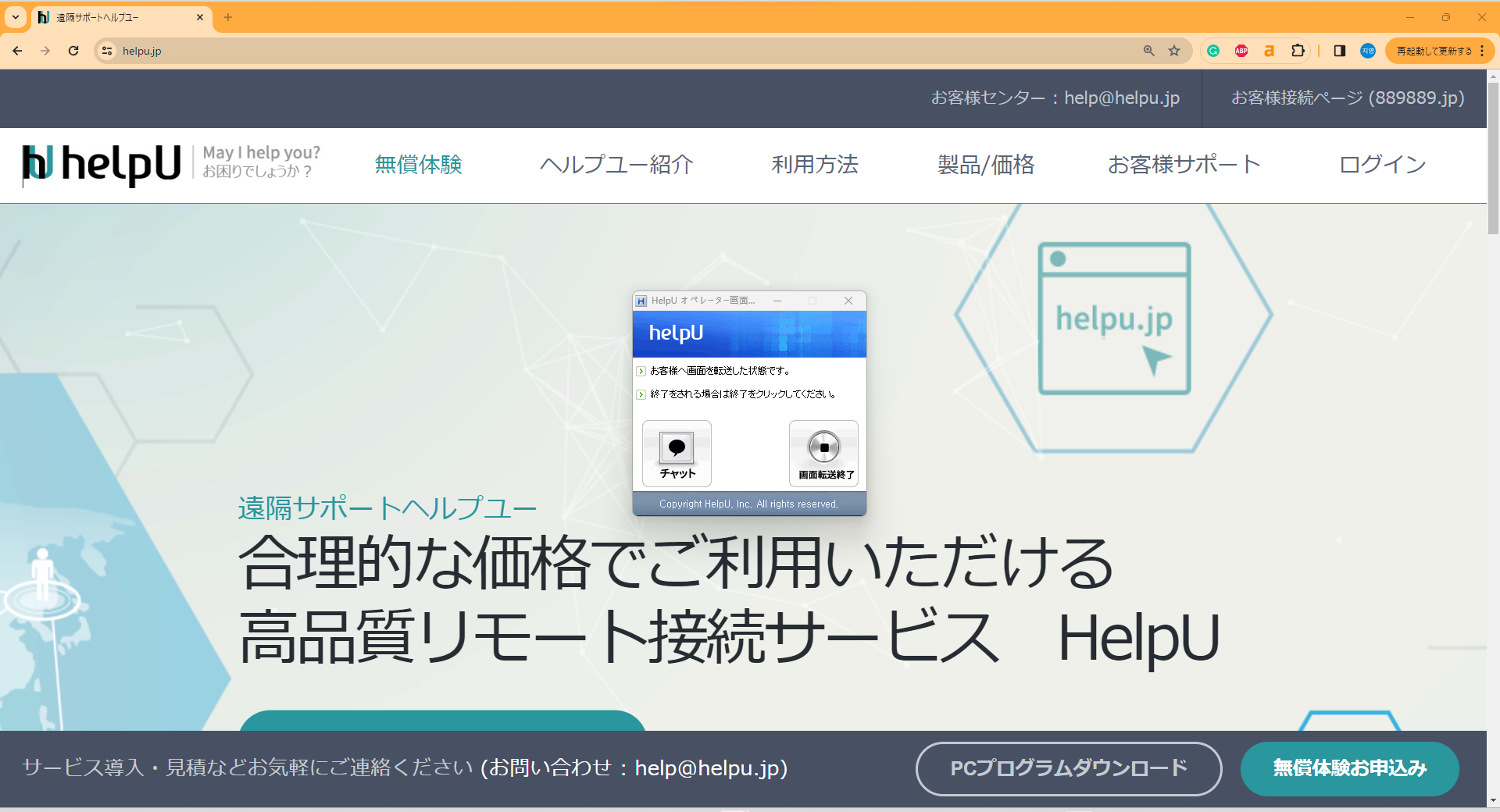Open site information icon in address bar
The height and width of the screenshot is (812, 1500).
coord(107,51)
